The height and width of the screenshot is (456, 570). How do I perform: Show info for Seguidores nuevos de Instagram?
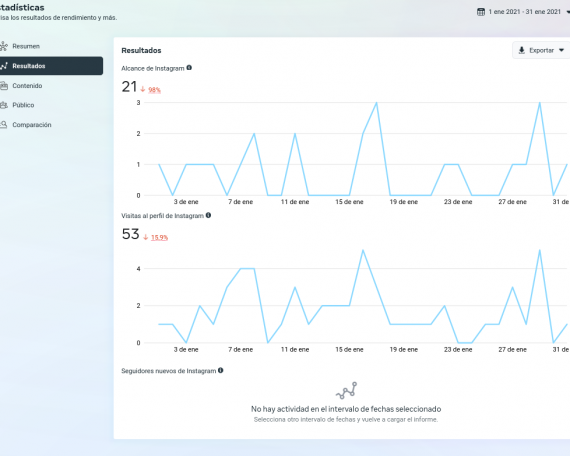coord(220,370)
